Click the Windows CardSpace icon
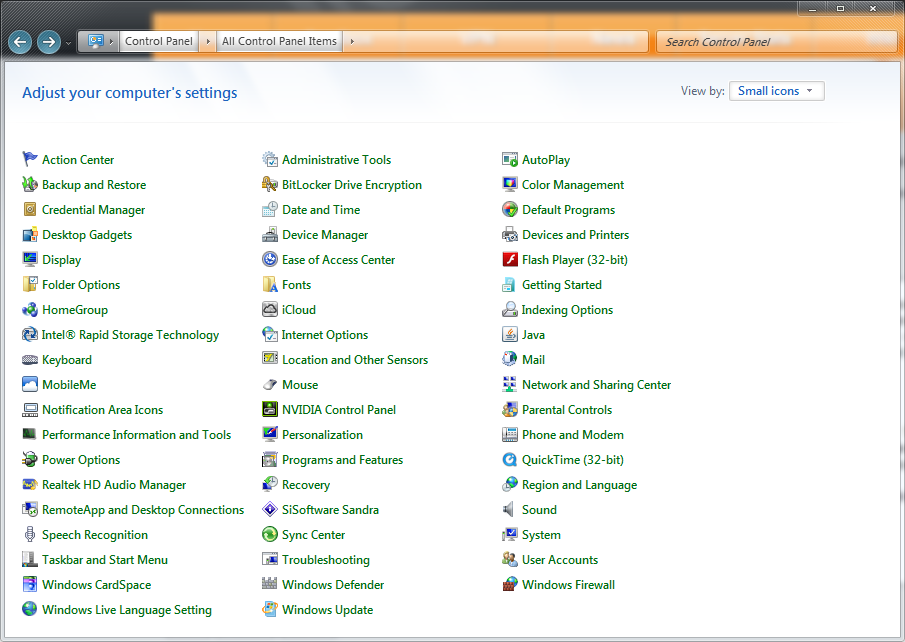Screen dimensions: 905x642 (29, 584)
